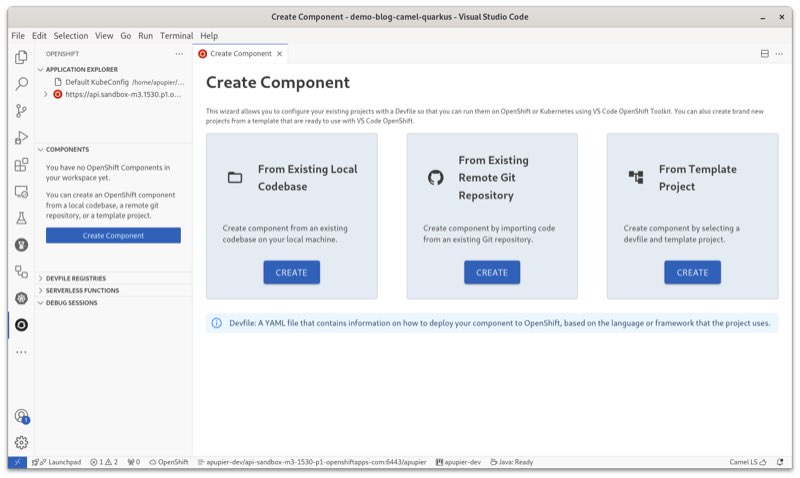Open the Manage gear icon
This screenshot has width=800, height=478.
tap(21, 442)
